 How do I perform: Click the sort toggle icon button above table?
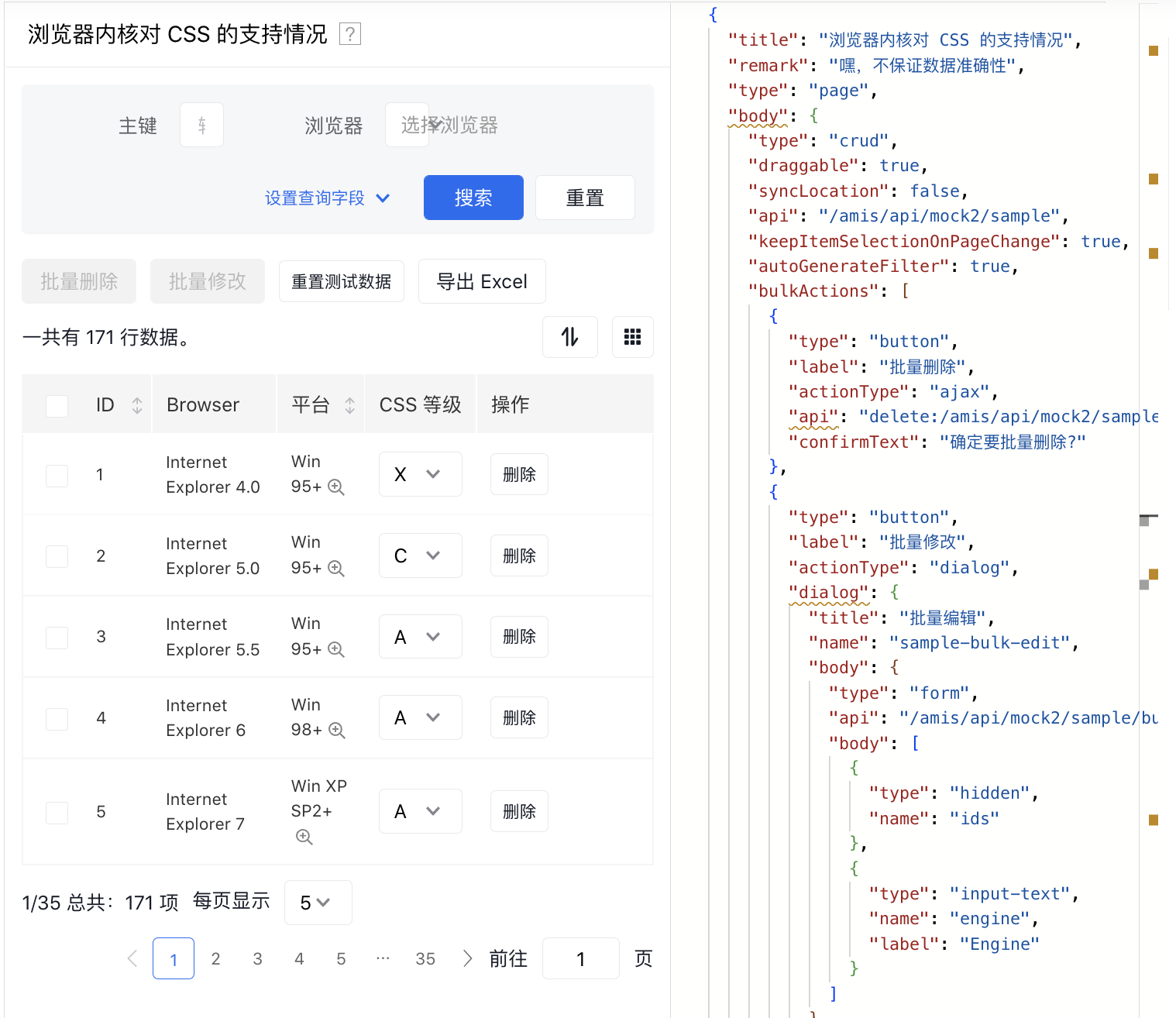(x=570, y=337)
